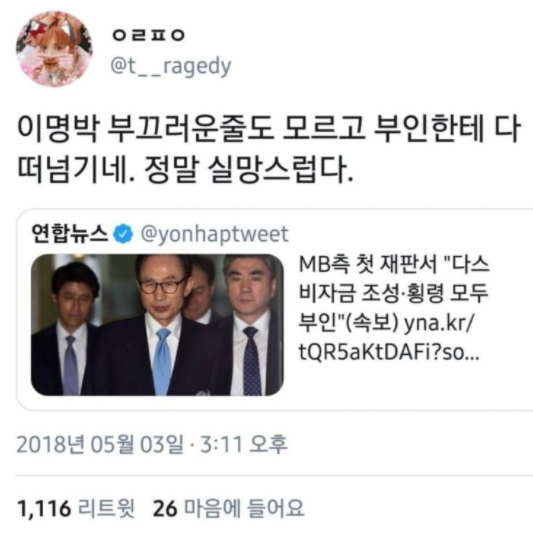Click the 3:11 오후 time text
This screenshot has height=533, width=533.
(244, 444)
